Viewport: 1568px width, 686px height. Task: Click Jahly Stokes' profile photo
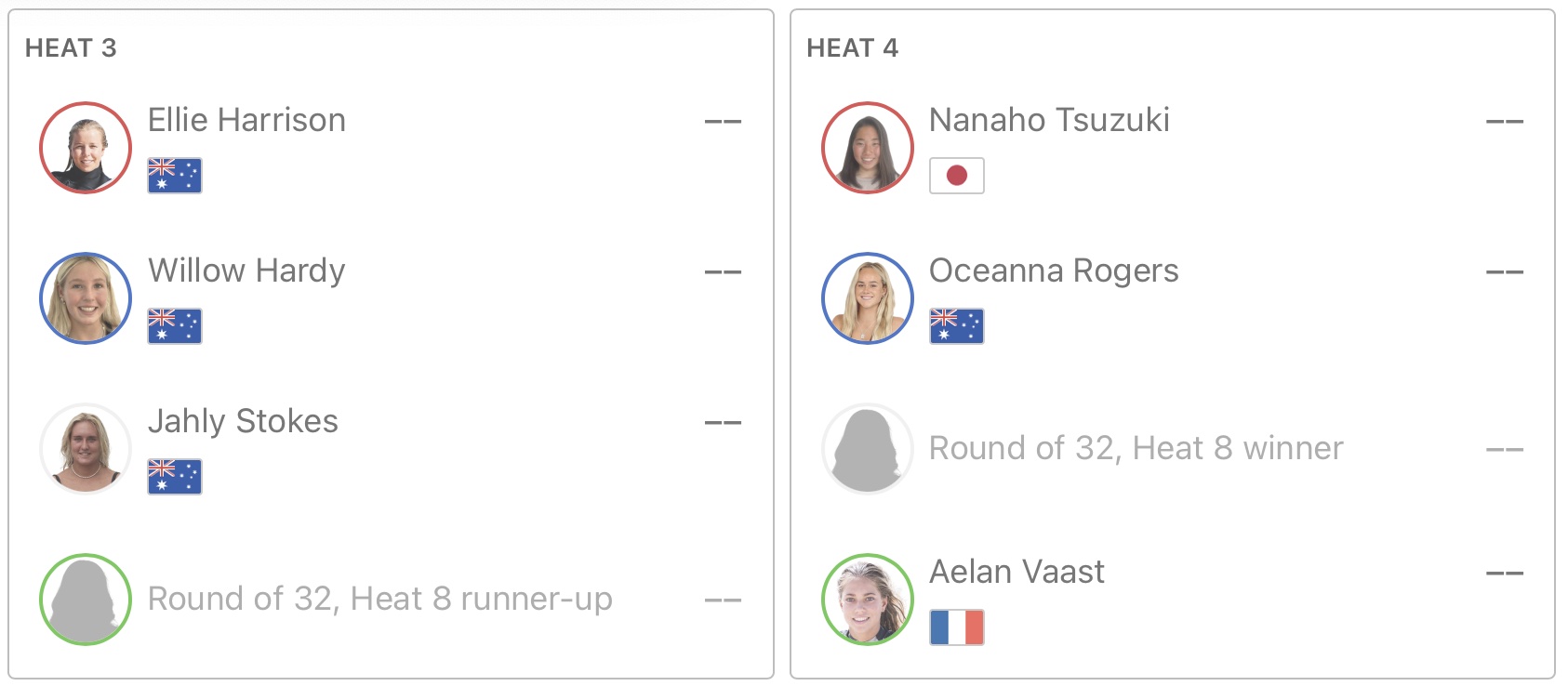tap(86, 449)
